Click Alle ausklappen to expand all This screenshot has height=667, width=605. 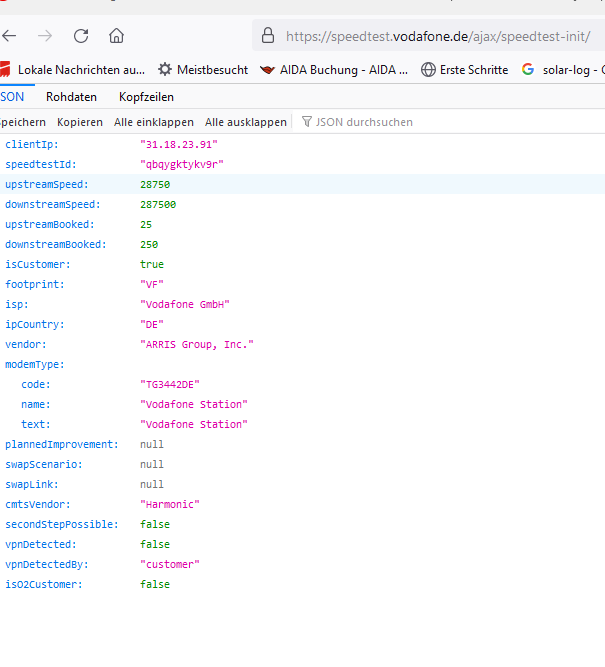[x=246, y=122]
